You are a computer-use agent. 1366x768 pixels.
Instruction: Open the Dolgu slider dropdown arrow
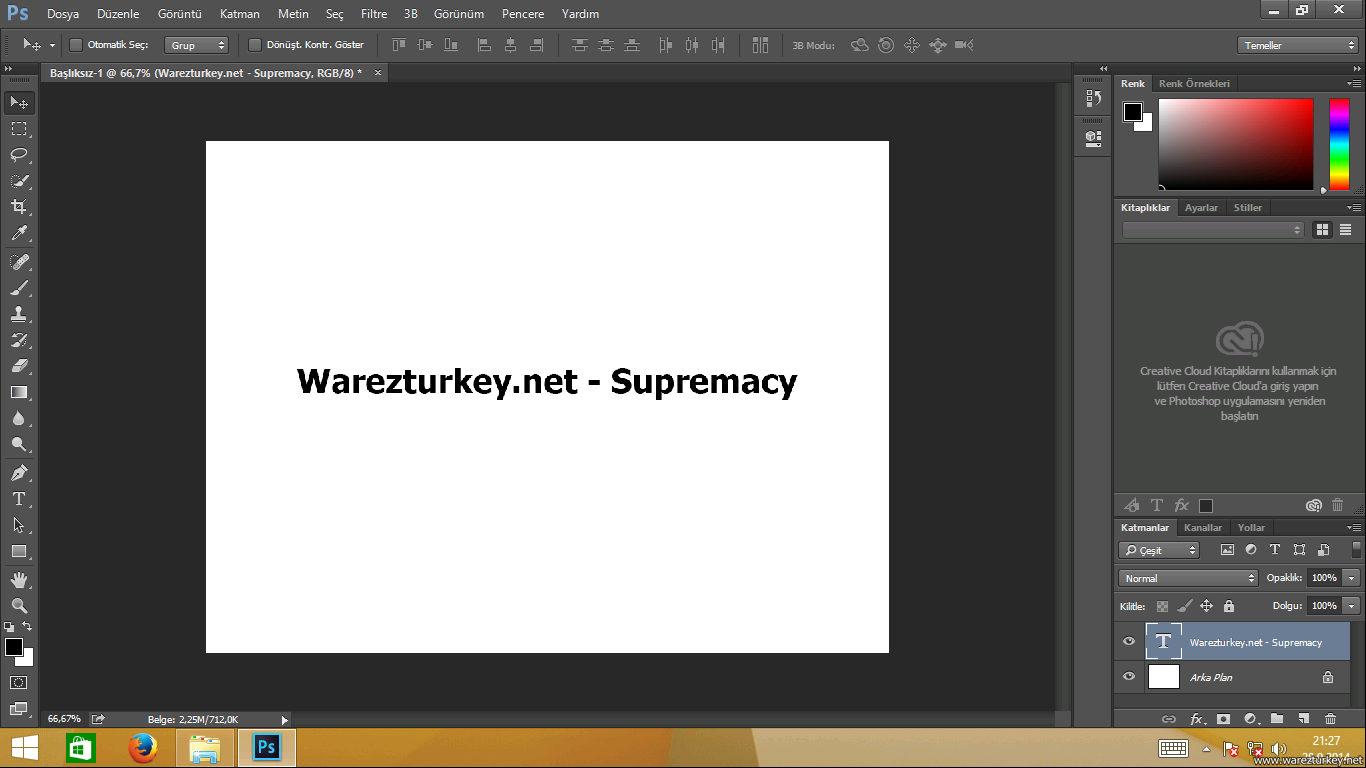pyautogui.click(x=1352, y=606)
